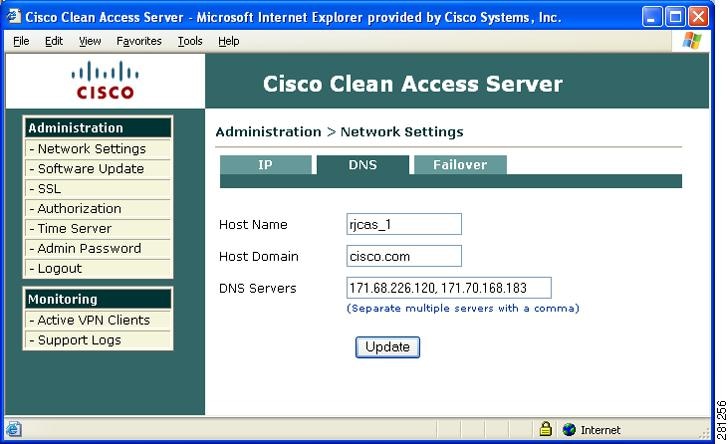Click the Update button
The width and height of the screenshot is (728, 444).
(x=388, y=347)
